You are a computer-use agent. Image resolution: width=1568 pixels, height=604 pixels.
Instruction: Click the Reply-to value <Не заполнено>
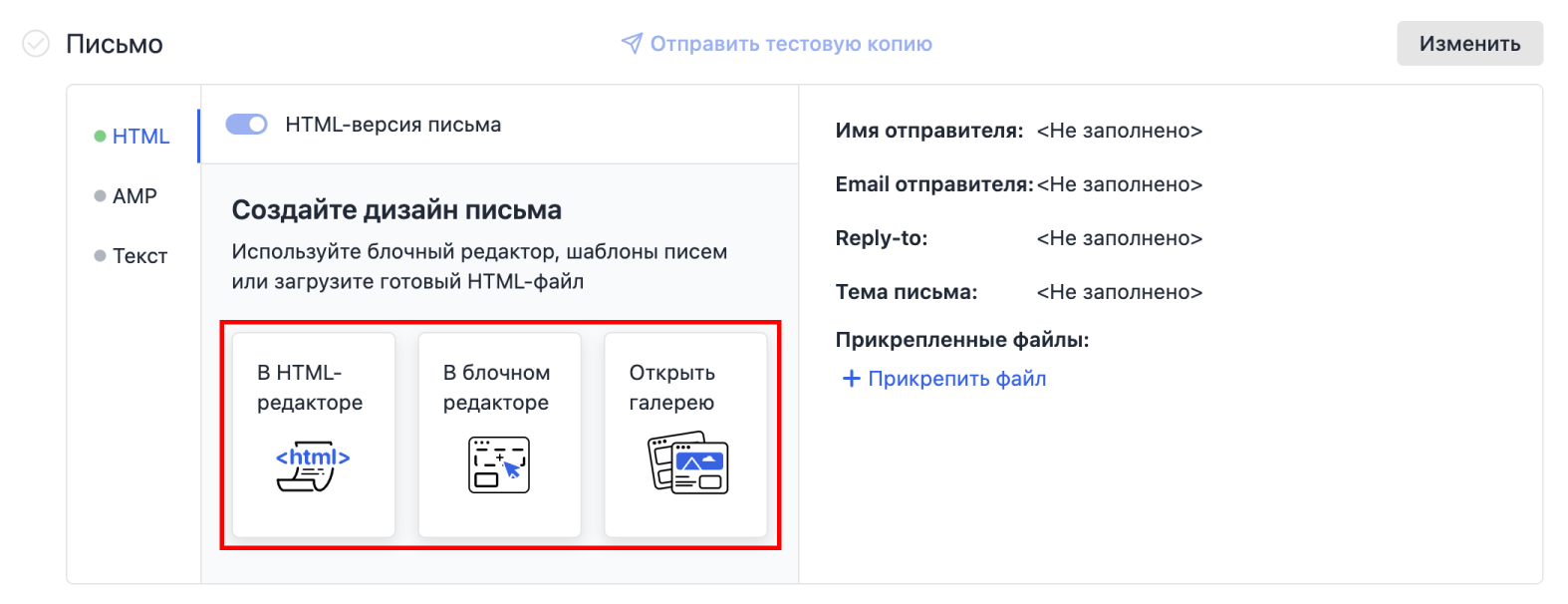tap(1120, 238)
